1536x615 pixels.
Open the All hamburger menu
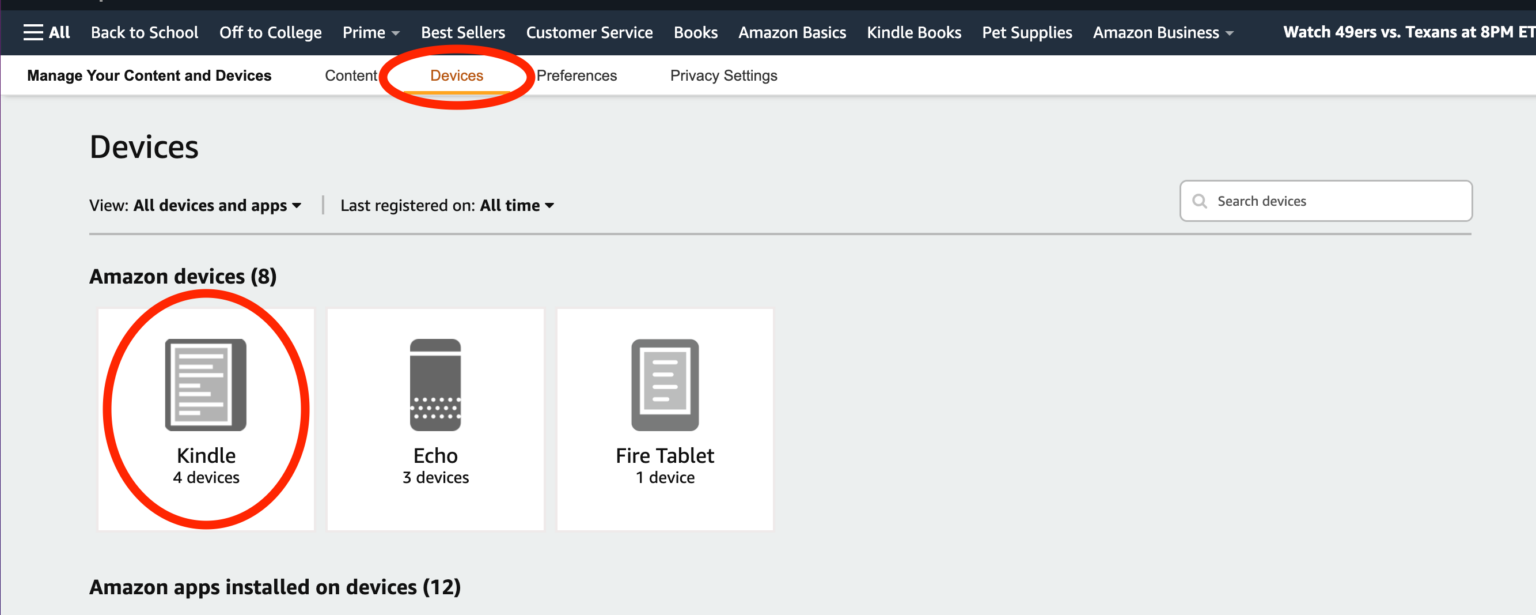(44, 31)
